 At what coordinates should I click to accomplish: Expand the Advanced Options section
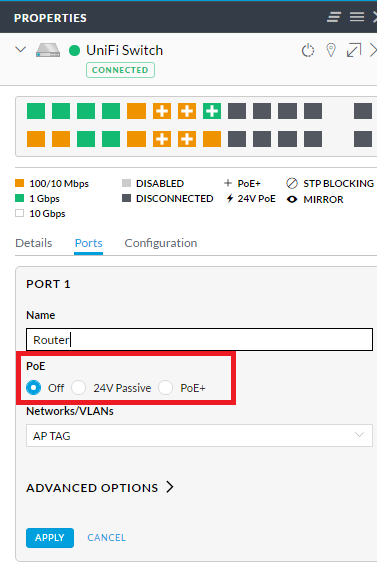tap(100, 488)
